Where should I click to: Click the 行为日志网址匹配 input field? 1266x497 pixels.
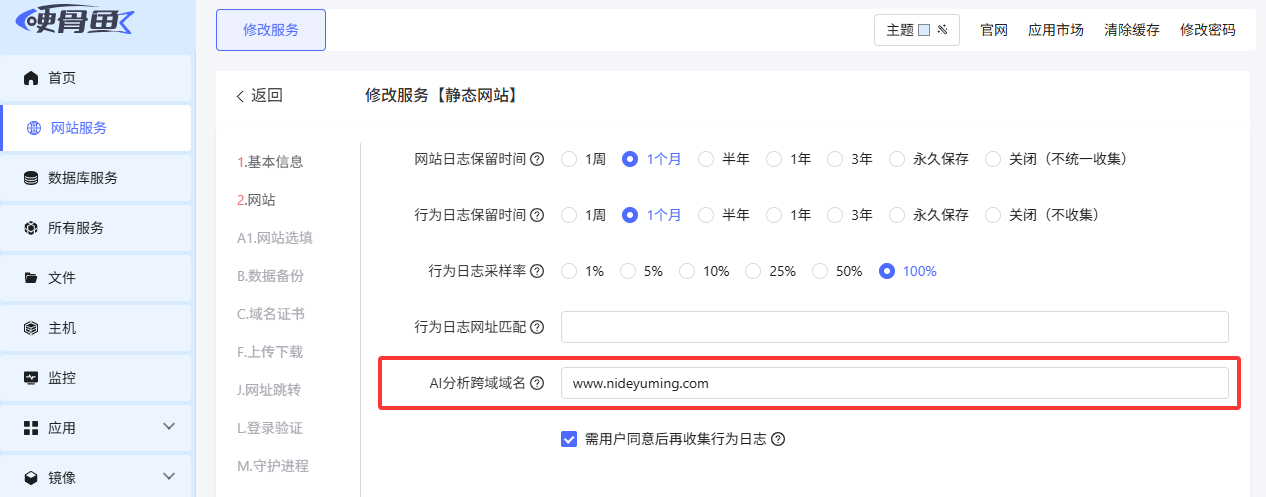click(x=894, y=327)
